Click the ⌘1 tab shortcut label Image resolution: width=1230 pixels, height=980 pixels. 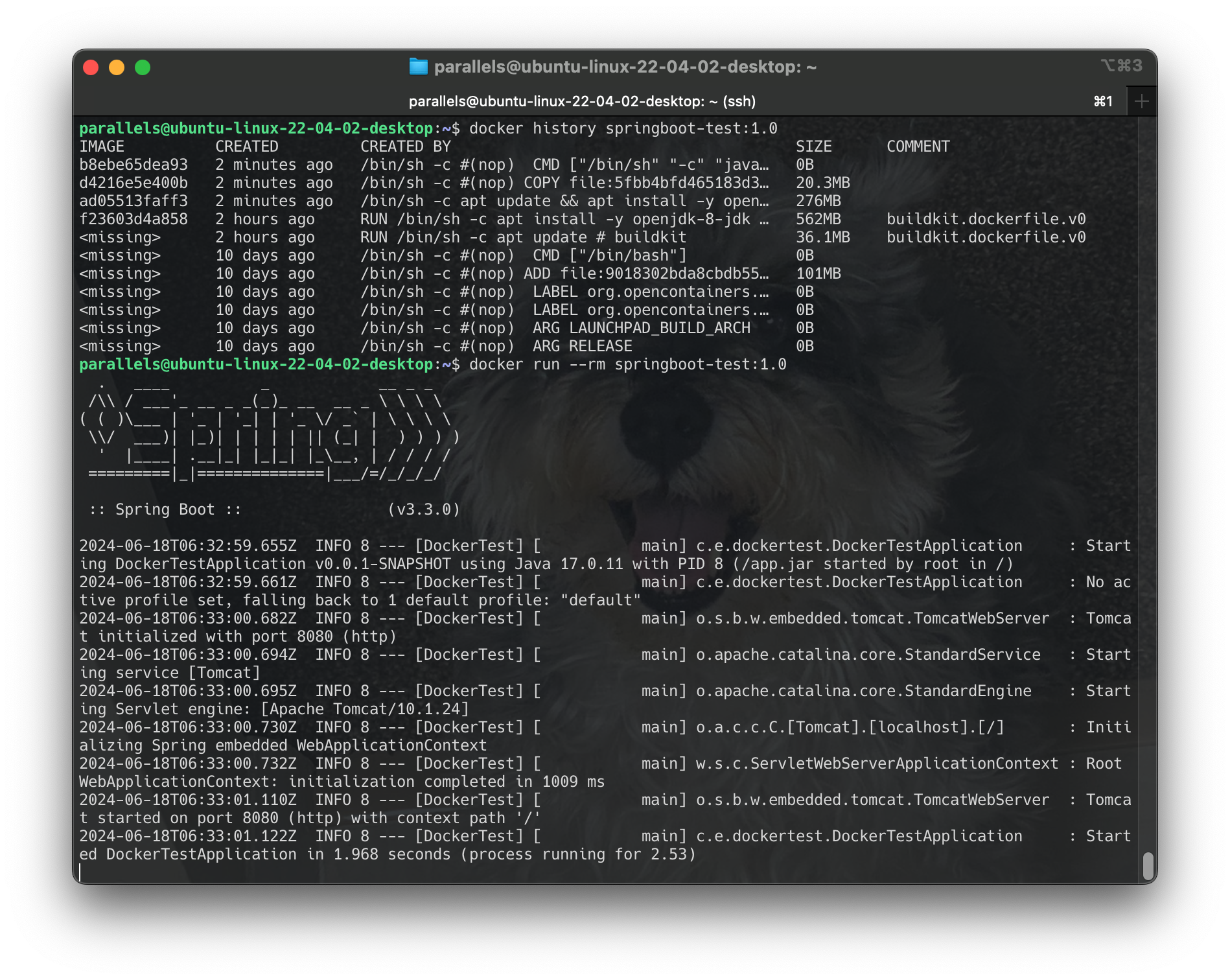point(1103,101)
